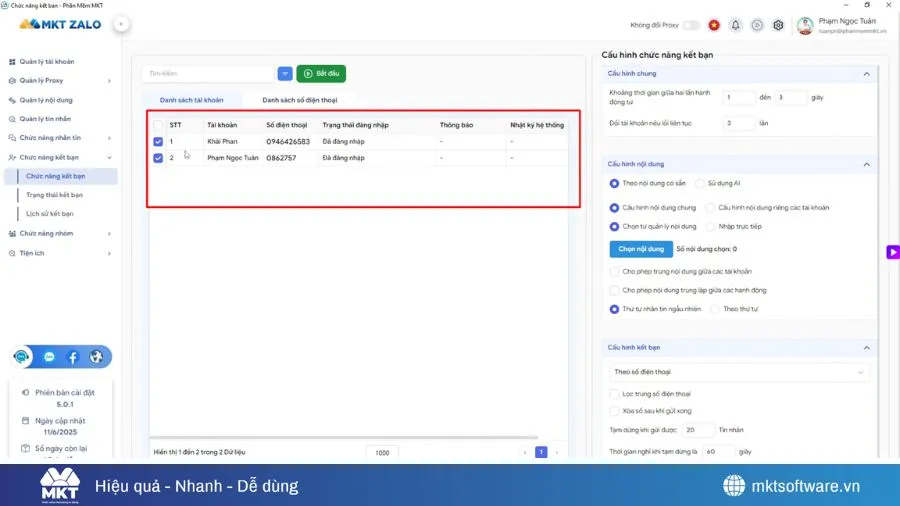This screenshot has width=900, height=506.
Task: Open the Facebook icon in sidebar
Action: pyautogui.click(x=73, y=357)
